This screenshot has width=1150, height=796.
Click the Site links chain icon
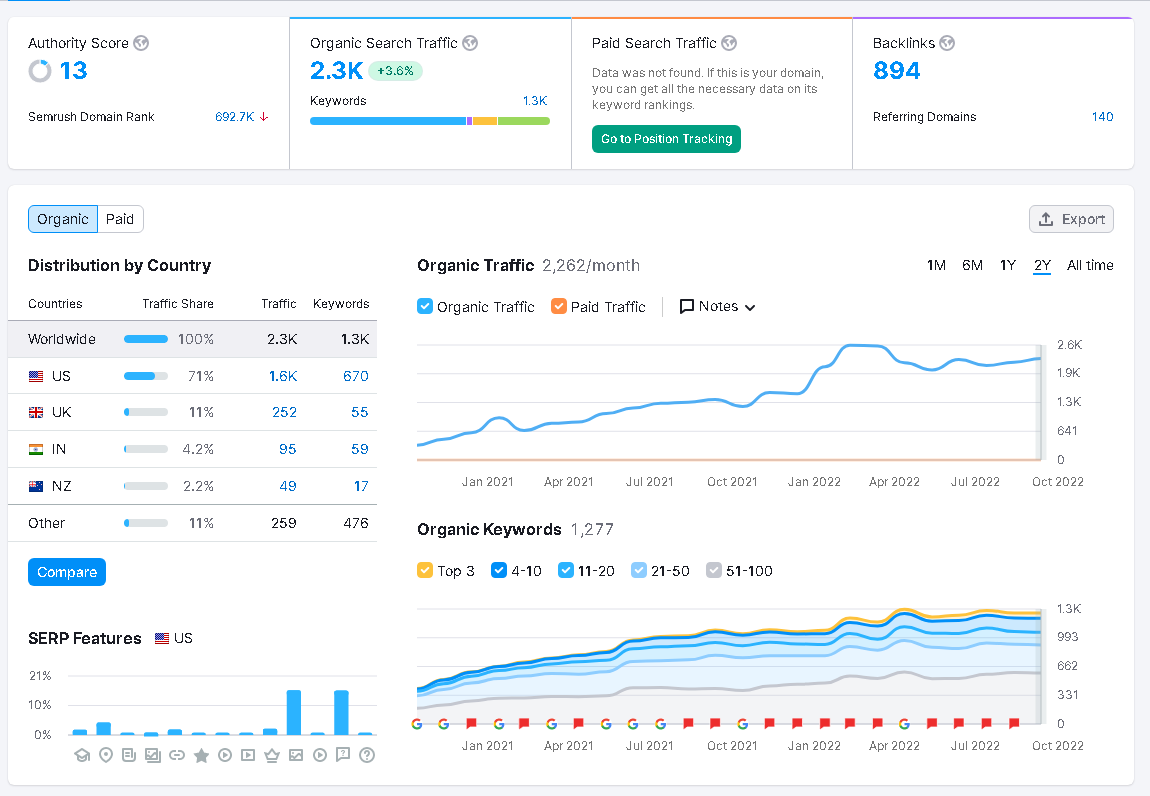(177, 755)
